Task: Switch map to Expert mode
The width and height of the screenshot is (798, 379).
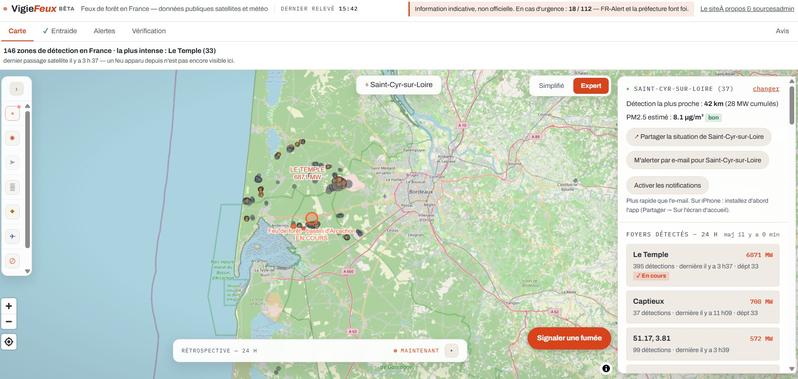Action: (591, 86)
